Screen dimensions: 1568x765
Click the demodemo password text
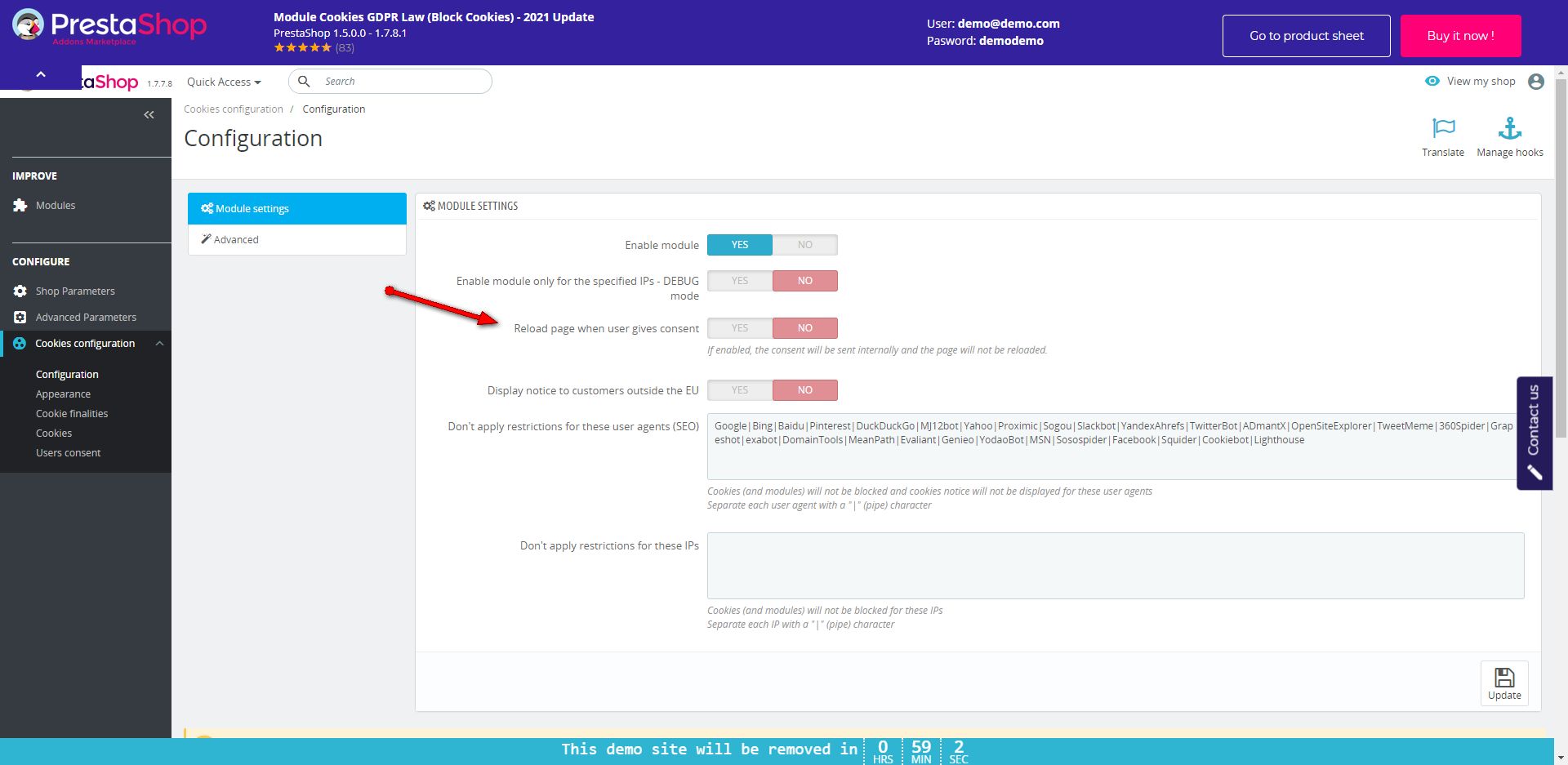[x=1011, y=41]
